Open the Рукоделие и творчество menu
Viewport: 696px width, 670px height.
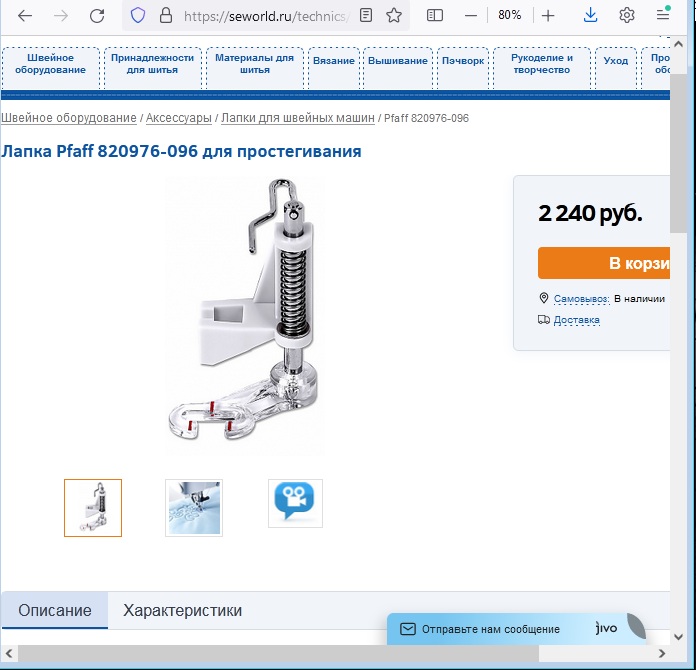[542, 68]
